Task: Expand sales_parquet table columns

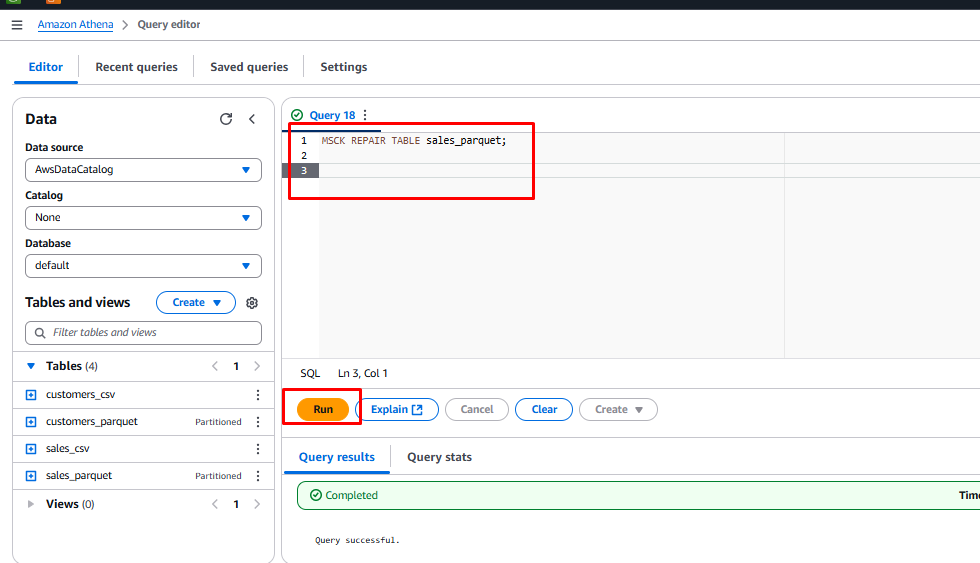Action: 30,476
